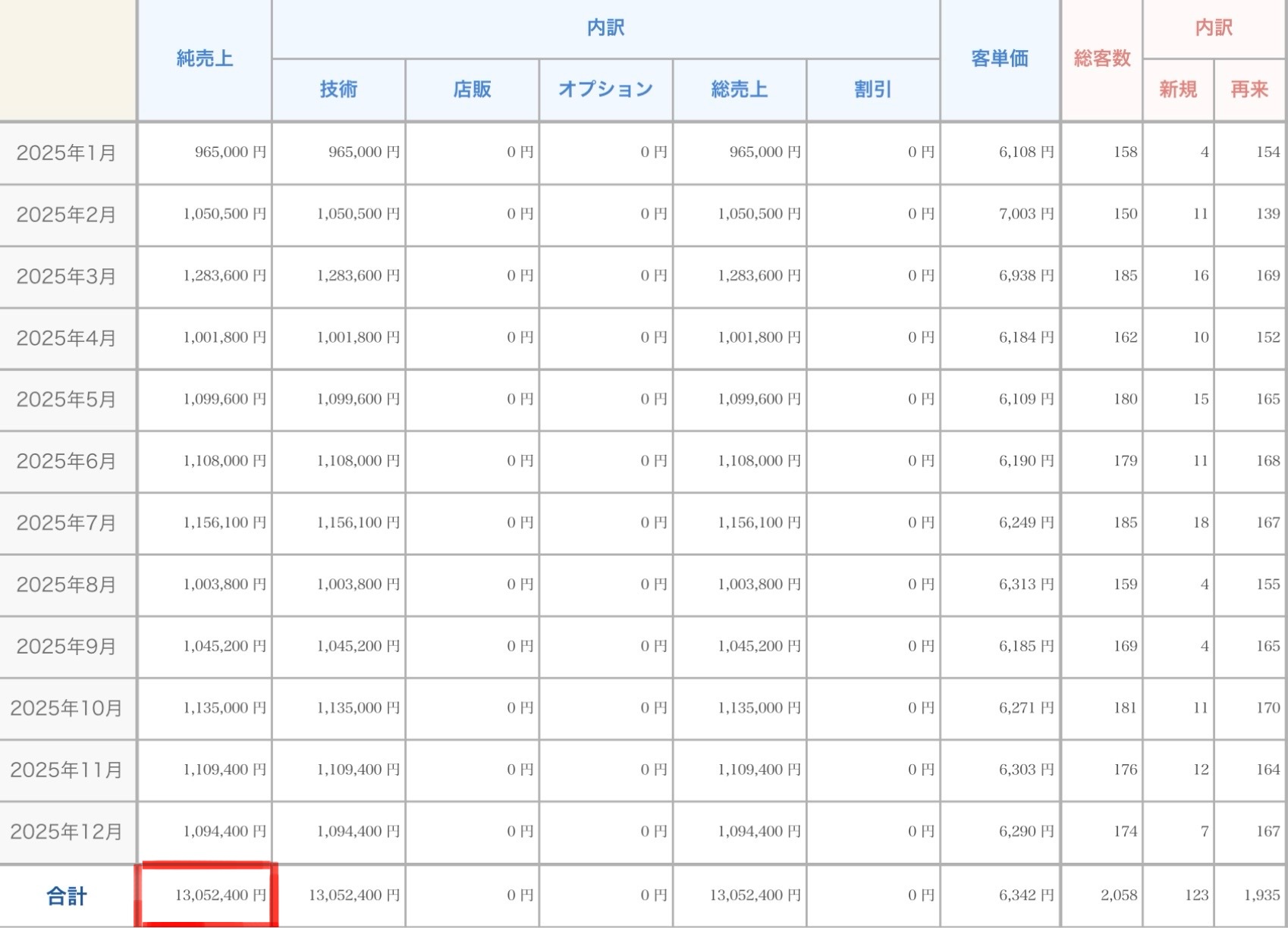This screenshot has width=1288, height=928.
Task: Click the 総売上 column header
Action: tap(739, 89)
